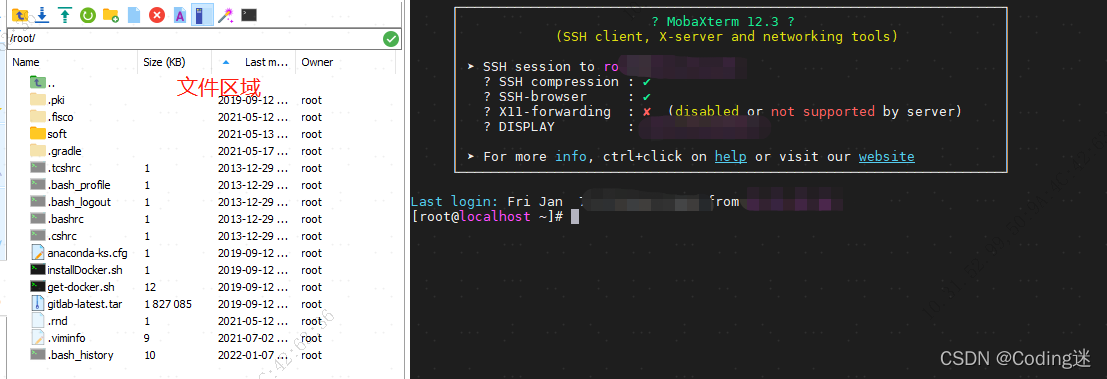Screen dimensions: 1107x379
Task: Click the size 12 of get-docker.sh
Action: [x=150, y=287]
